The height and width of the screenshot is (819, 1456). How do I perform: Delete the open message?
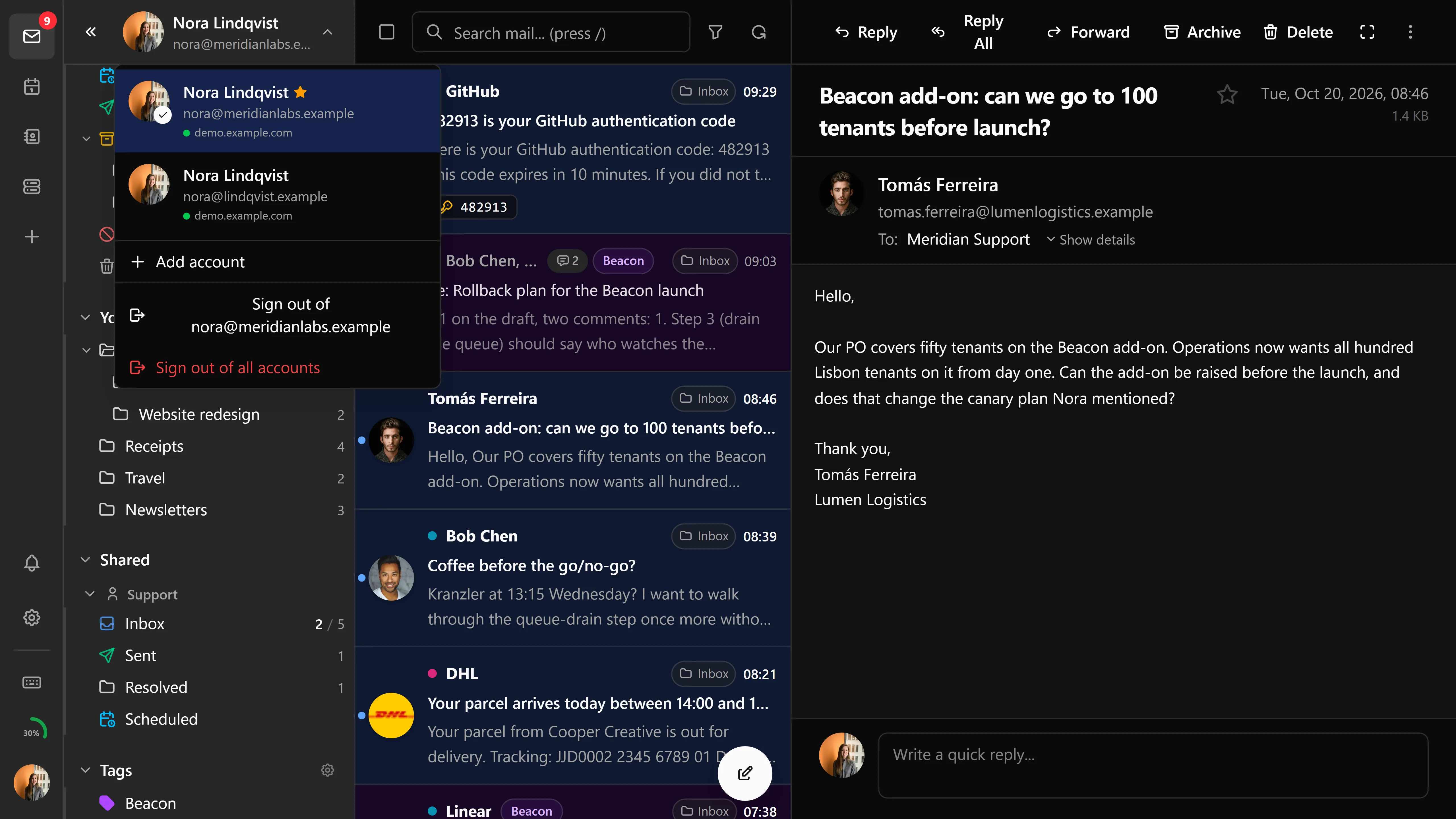pos(1298,32)
